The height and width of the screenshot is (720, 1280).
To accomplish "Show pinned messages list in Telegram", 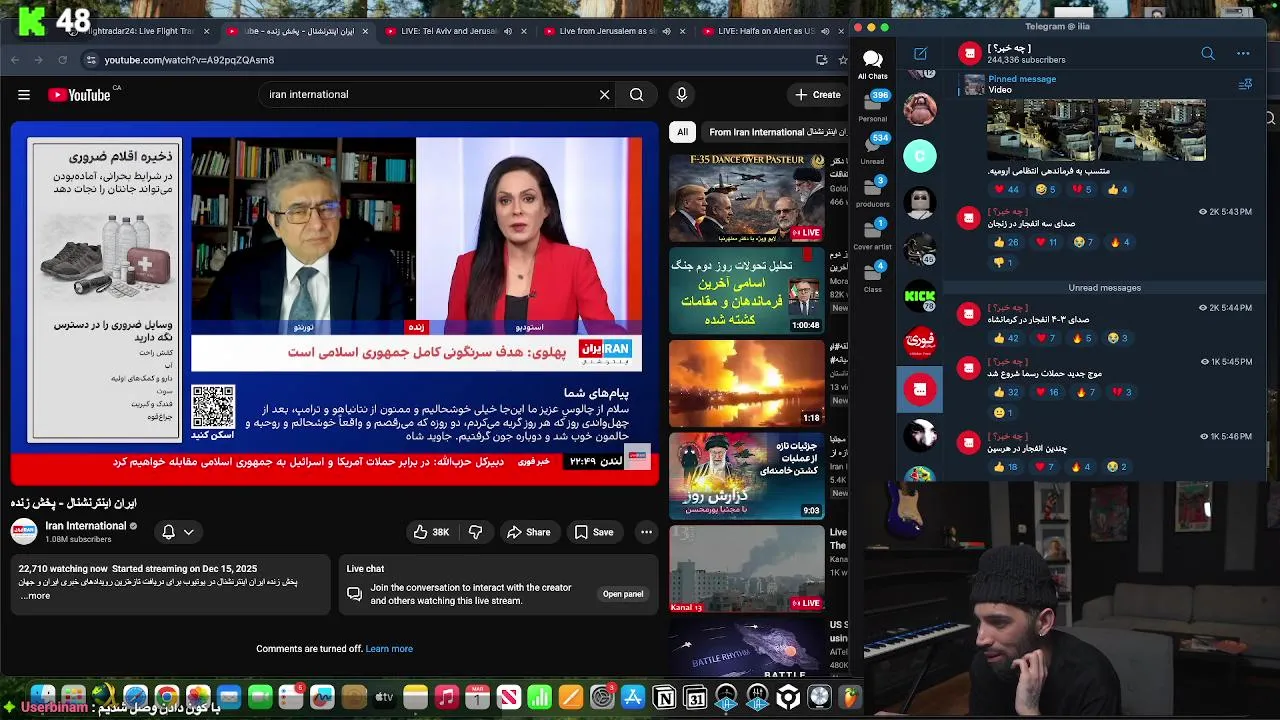I will tap(1245, 85).
